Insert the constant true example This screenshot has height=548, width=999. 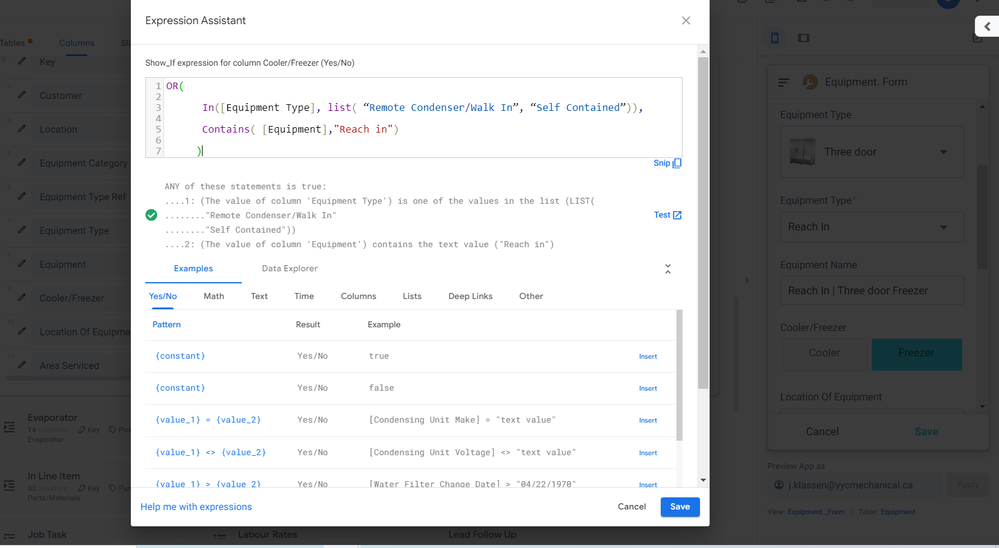click(x=647, y=356)
